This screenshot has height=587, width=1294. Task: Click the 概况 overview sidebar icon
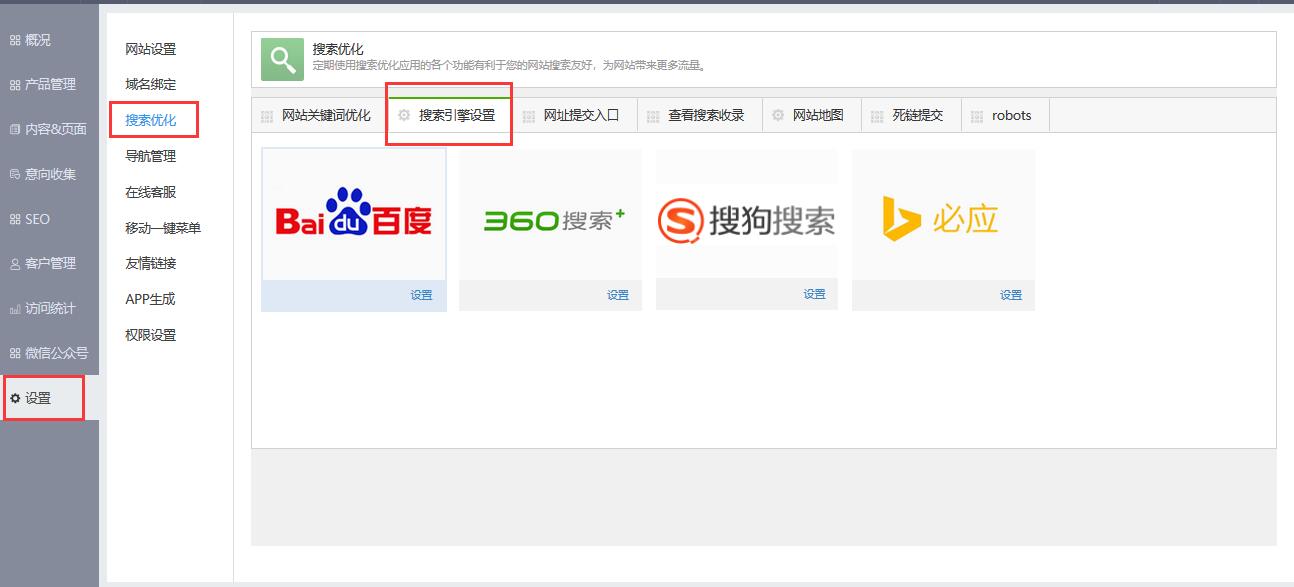click(15, 41)
